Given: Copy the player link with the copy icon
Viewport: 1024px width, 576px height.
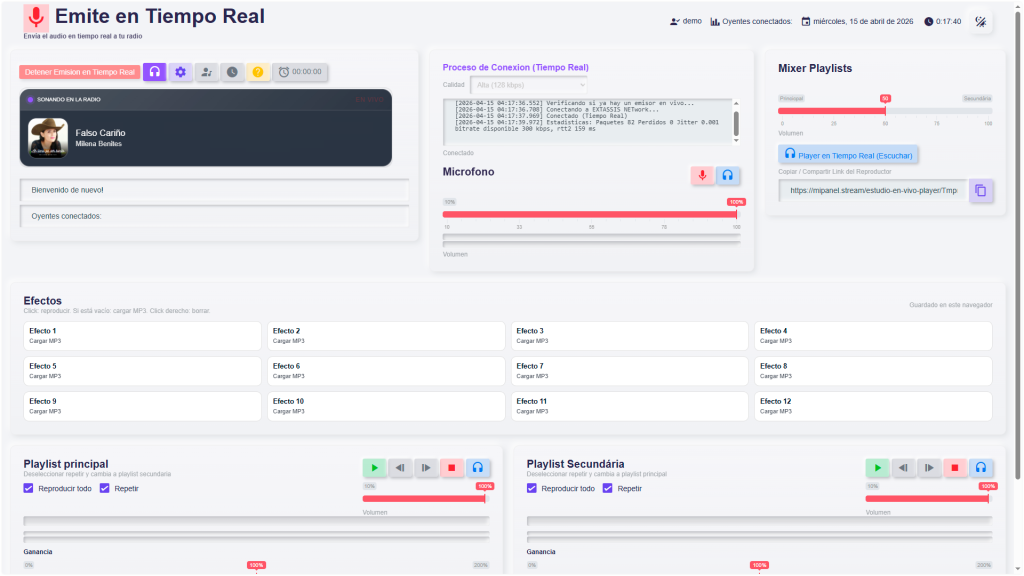Looking at the screenshot, I should pos(981,190).
